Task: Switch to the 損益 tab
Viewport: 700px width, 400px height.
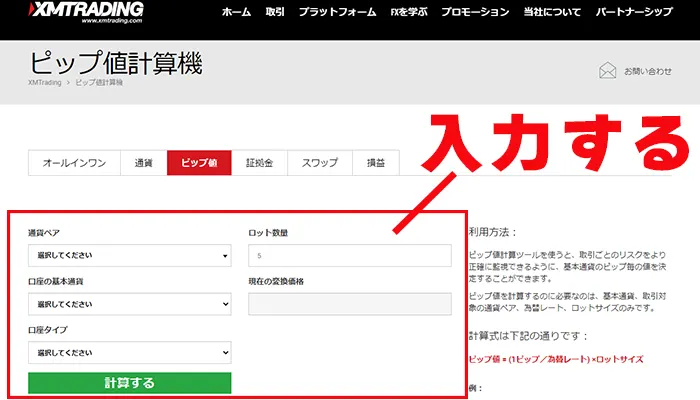Action: tap(375, 163)
